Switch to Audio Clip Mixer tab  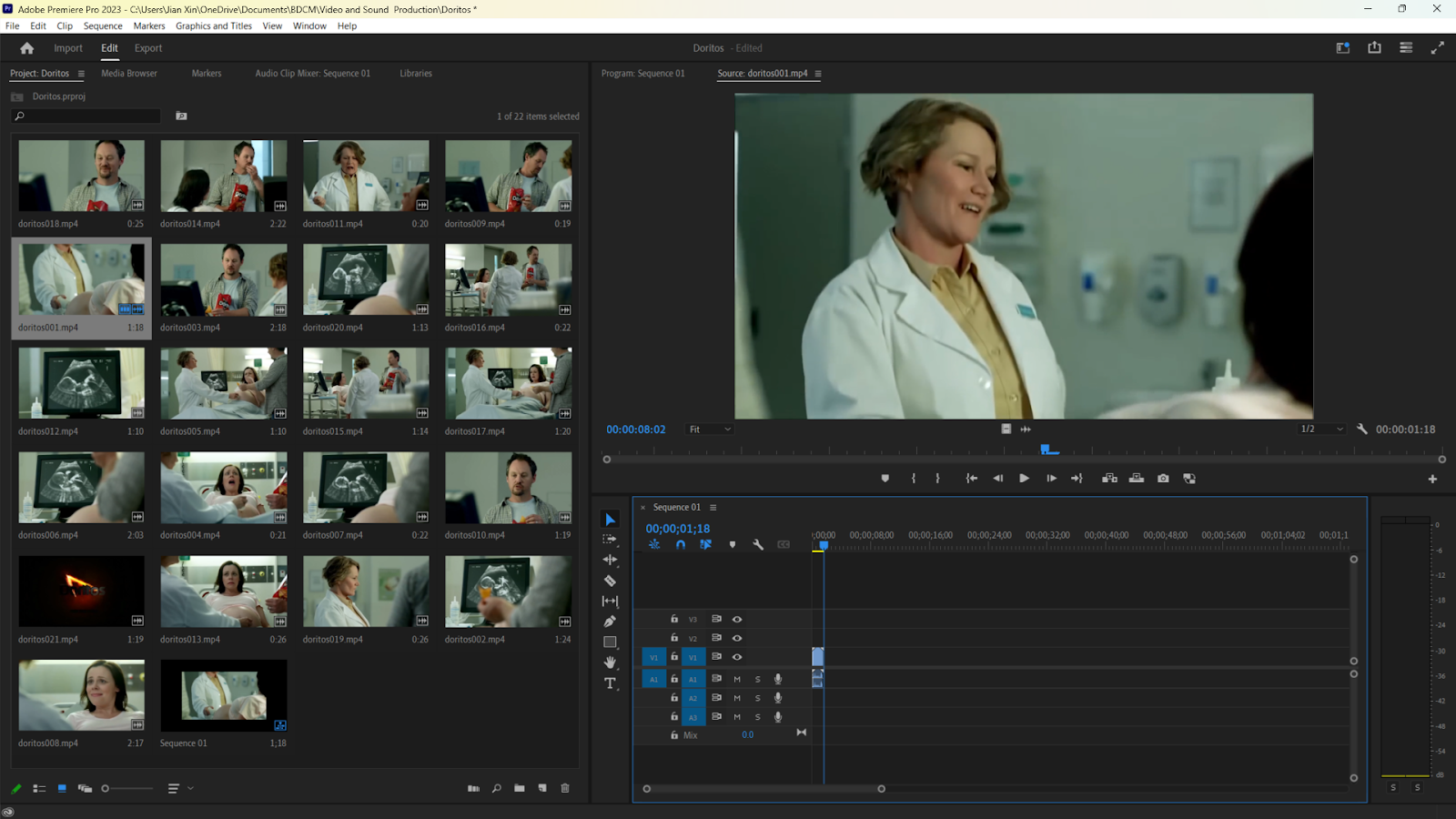tap(313, 74)
